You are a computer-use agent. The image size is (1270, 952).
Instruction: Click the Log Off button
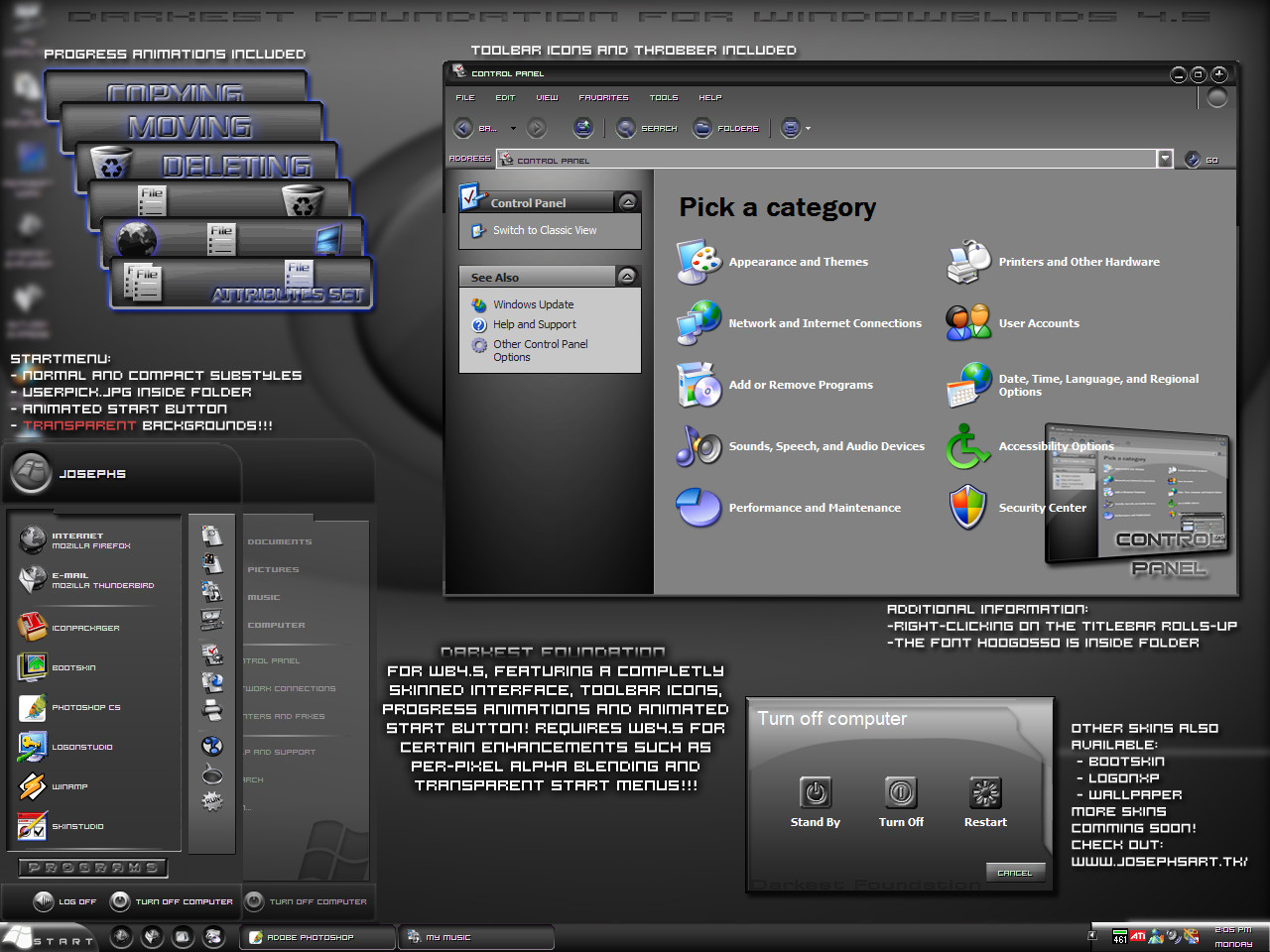(x=65, y=901)
